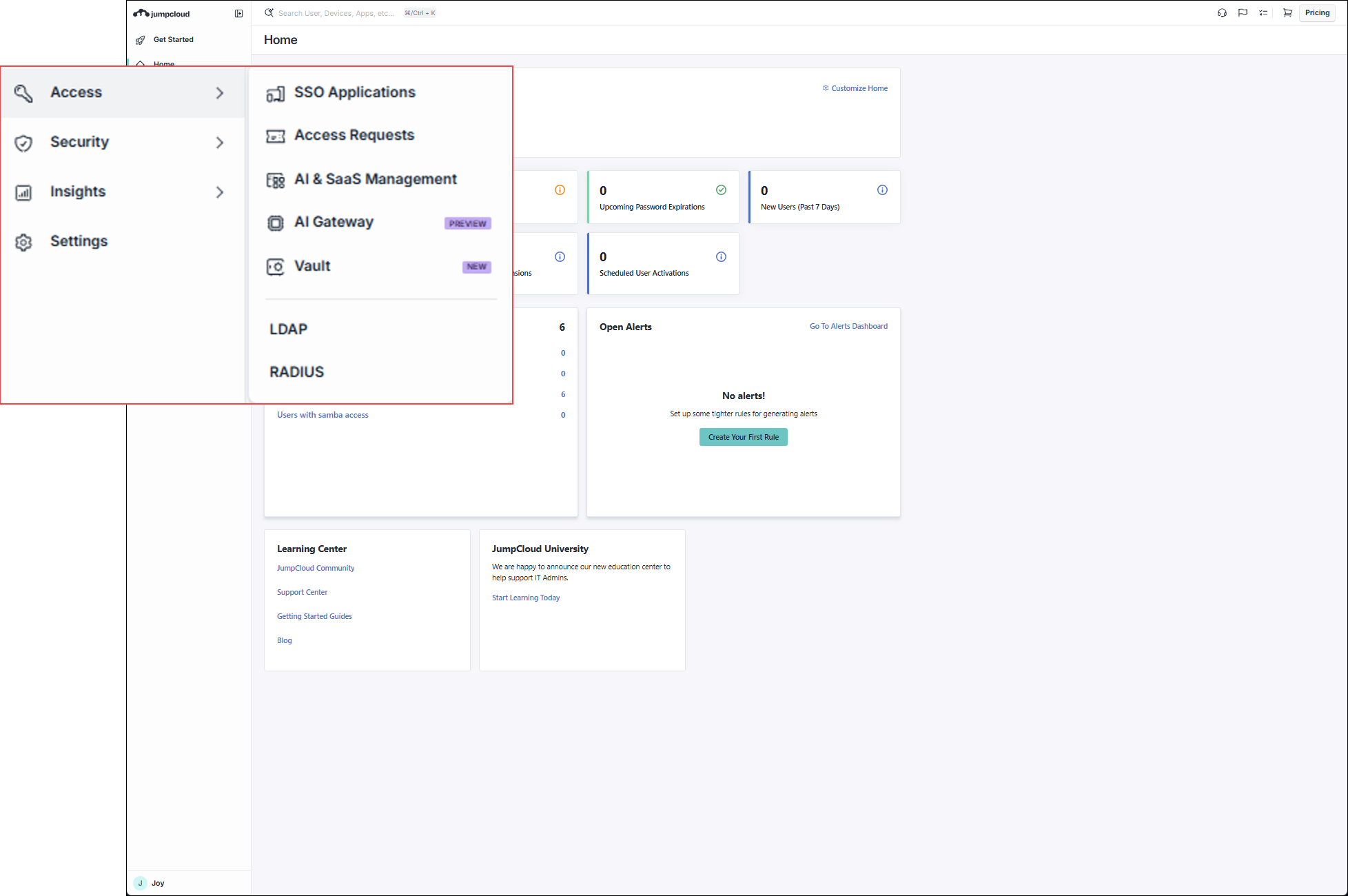Viewport: 1348px width, 896px height.
Task: Collapse the sidebar with the panel icon
Action: [x=238, y=14]
